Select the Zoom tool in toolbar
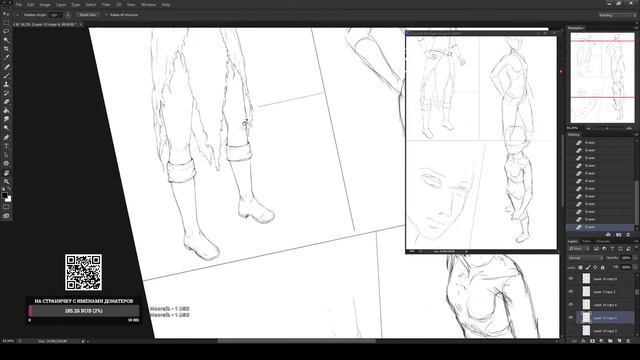640x360 pixels. coord(6,182)
